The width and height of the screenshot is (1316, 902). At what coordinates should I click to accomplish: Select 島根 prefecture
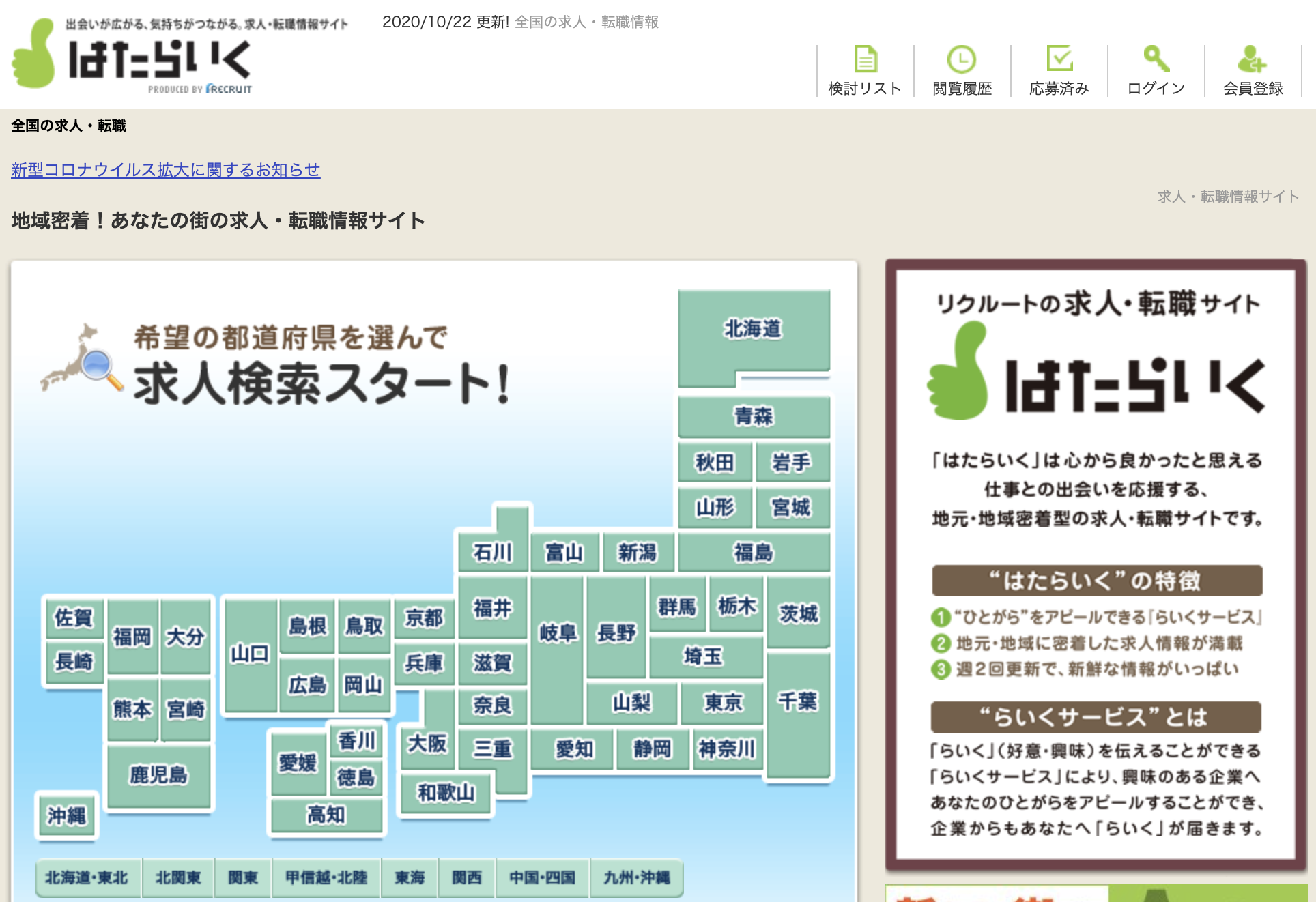tap(308, 626)
